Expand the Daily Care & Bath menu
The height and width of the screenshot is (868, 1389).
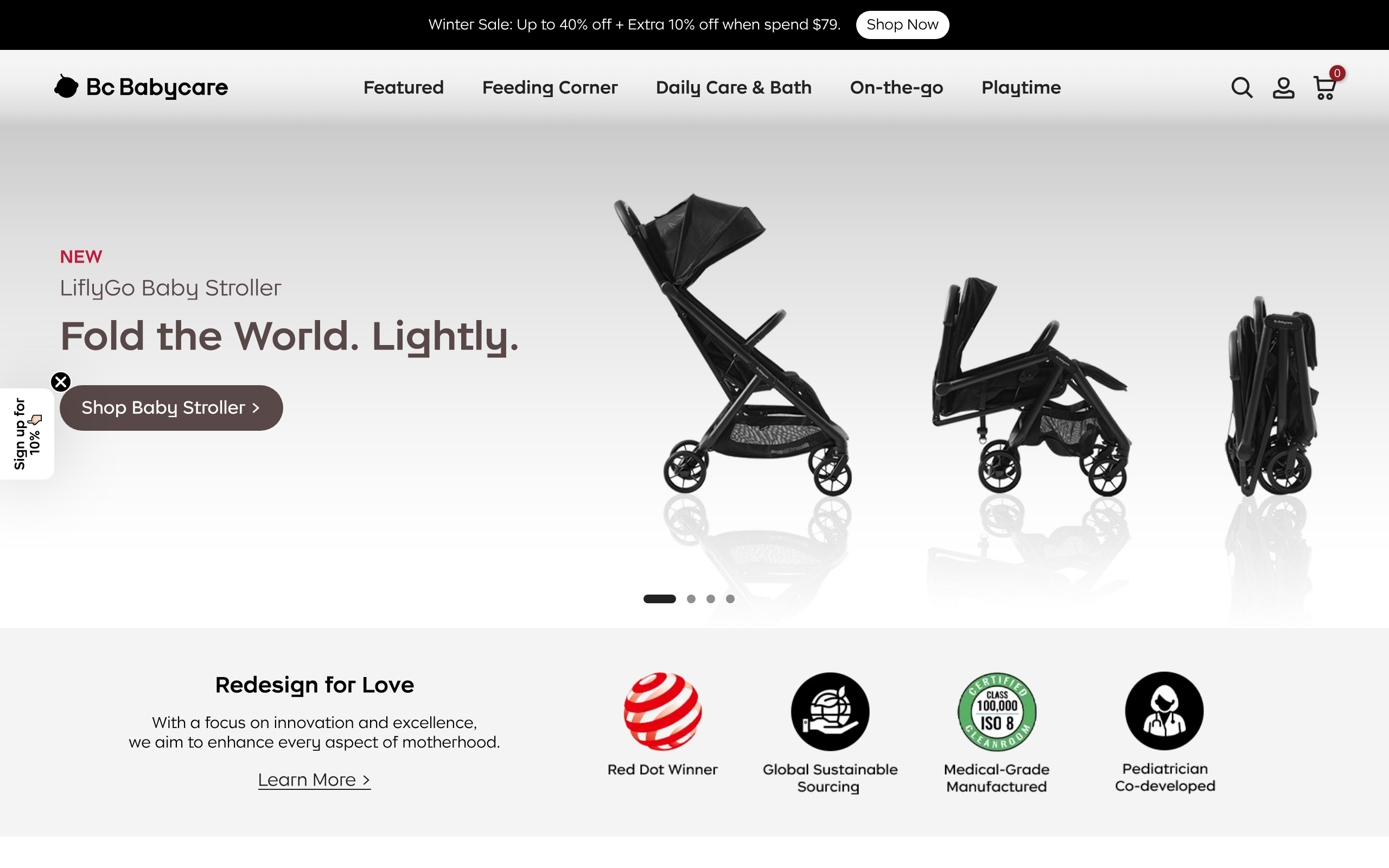click(734, 87)
